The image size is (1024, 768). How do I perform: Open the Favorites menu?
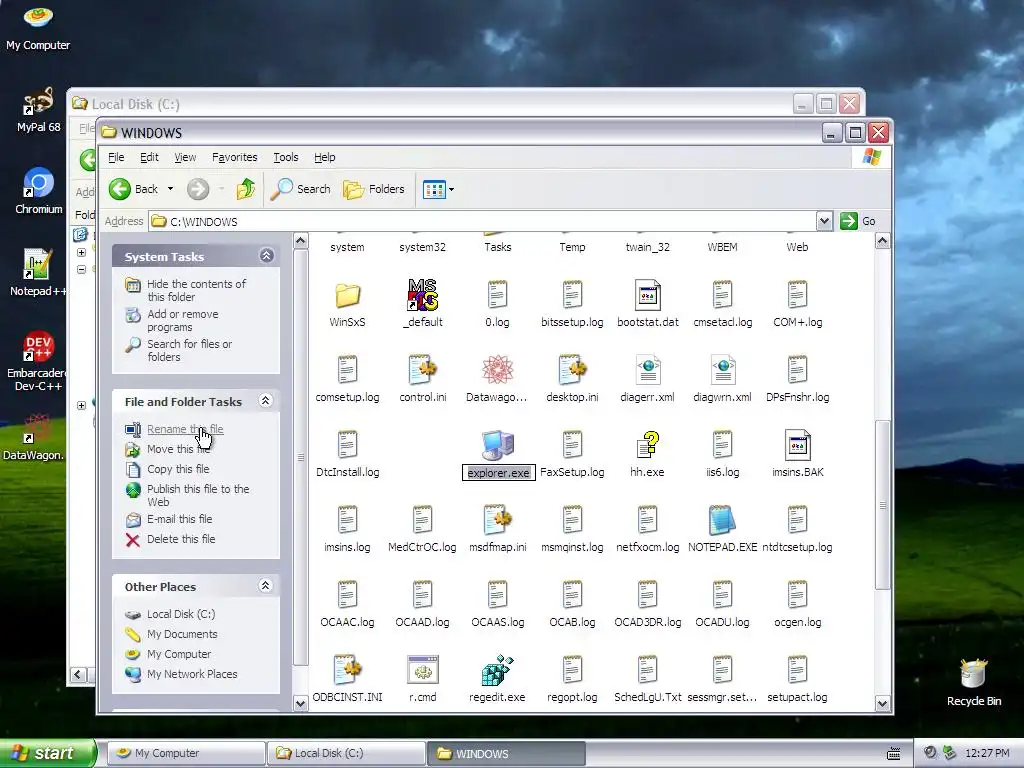click(x=234, y=157)
